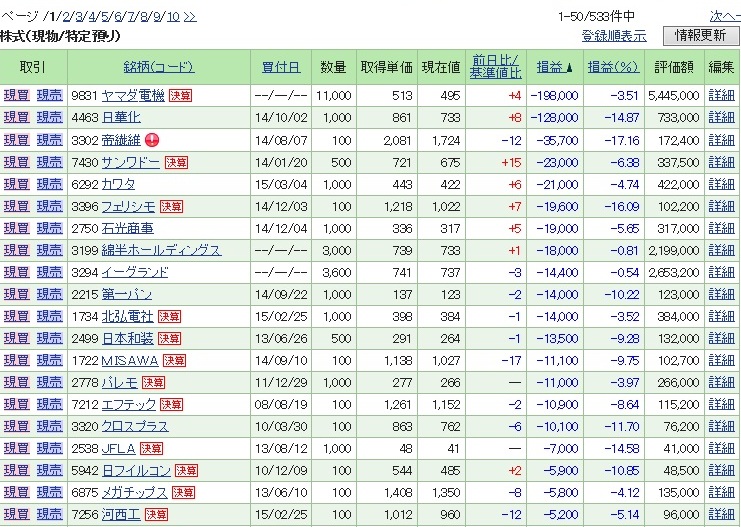This screenshot has width=741, height=527.
Task: Click the 決算 badge beside 河西工
Action: click(156, 514)
